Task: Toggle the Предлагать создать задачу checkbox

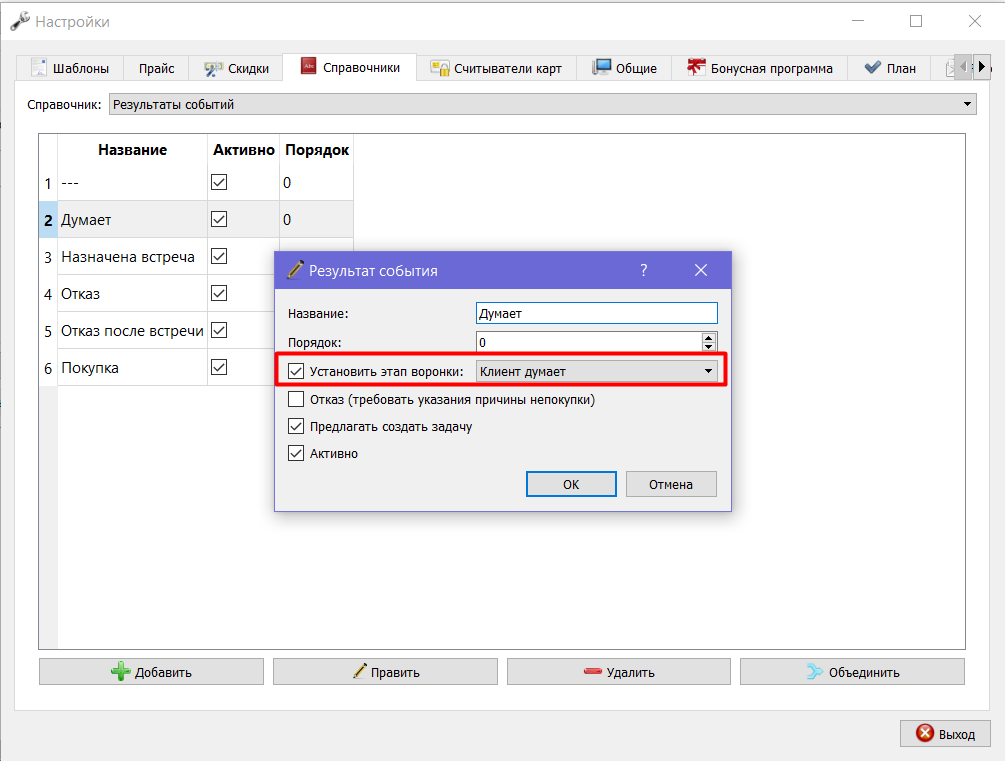Action: (295, 426)
